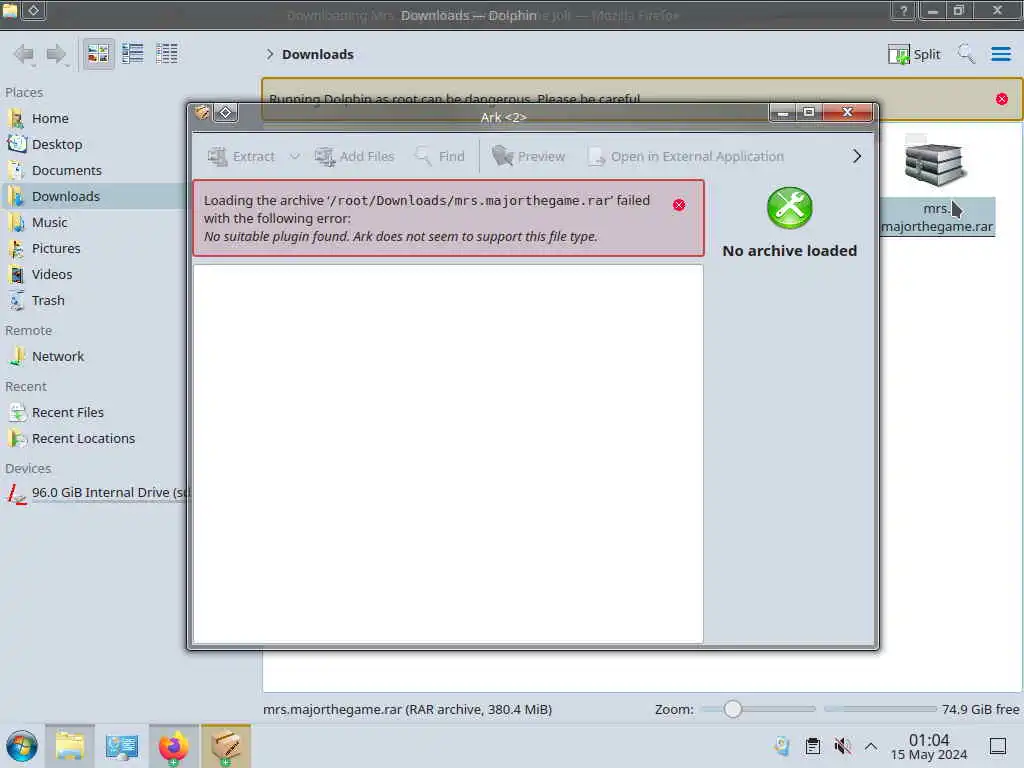
Task: Go back in Dolphin navigation
Action: coord(24,54)
